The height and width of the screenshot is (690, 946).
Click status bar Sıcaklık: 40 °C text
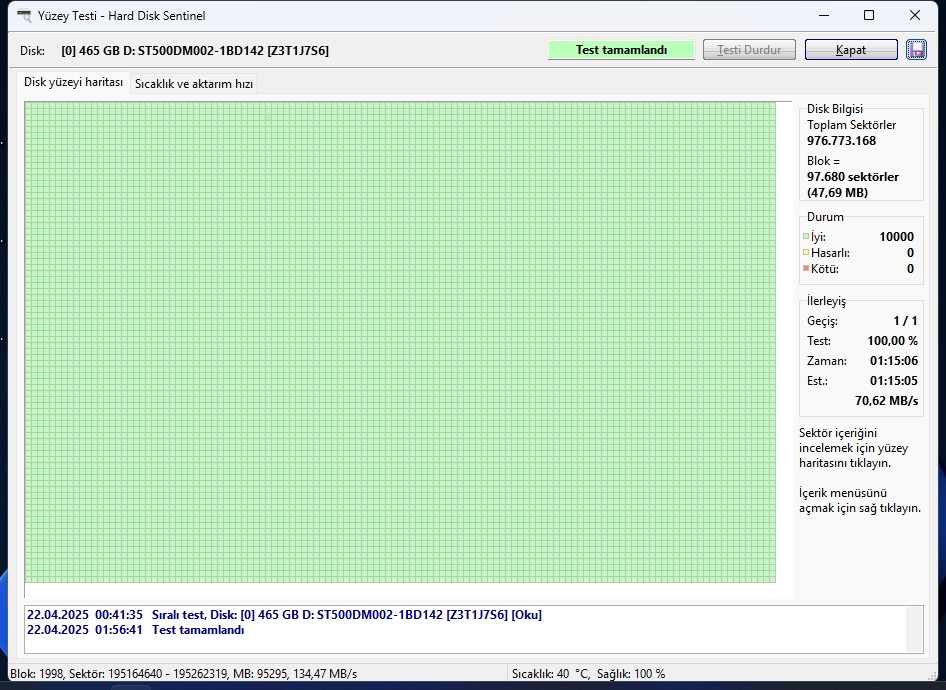pyautogui.click(x=550, y=674)
